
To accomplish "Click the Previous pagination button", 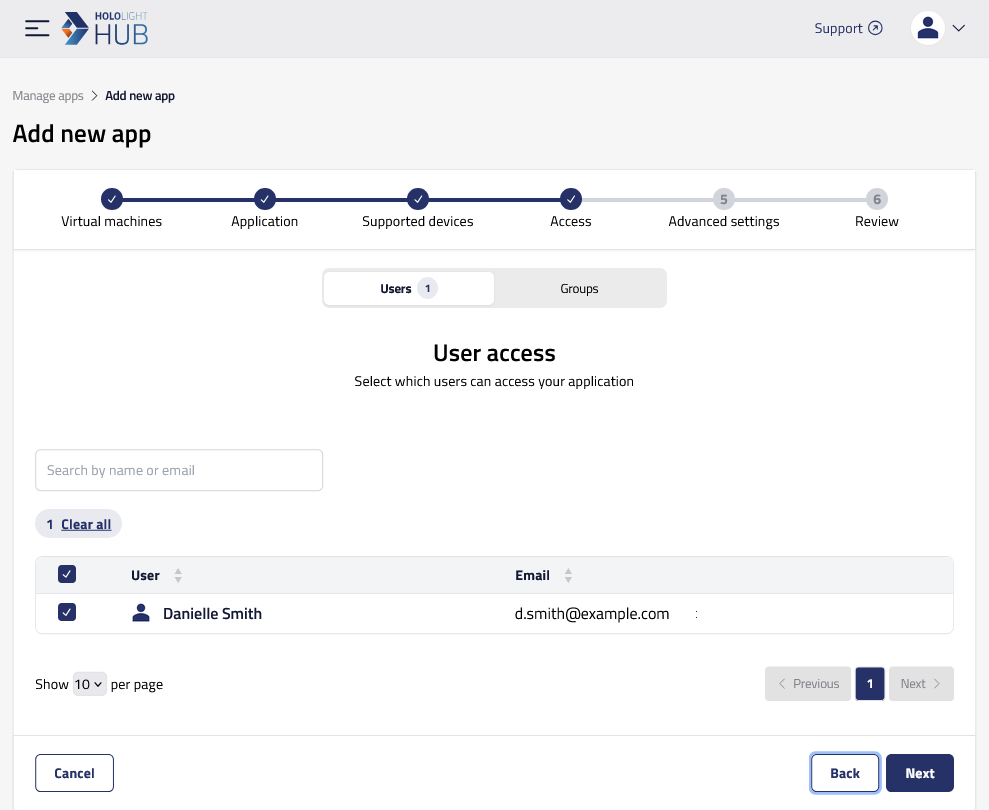I will click(808, 684).
